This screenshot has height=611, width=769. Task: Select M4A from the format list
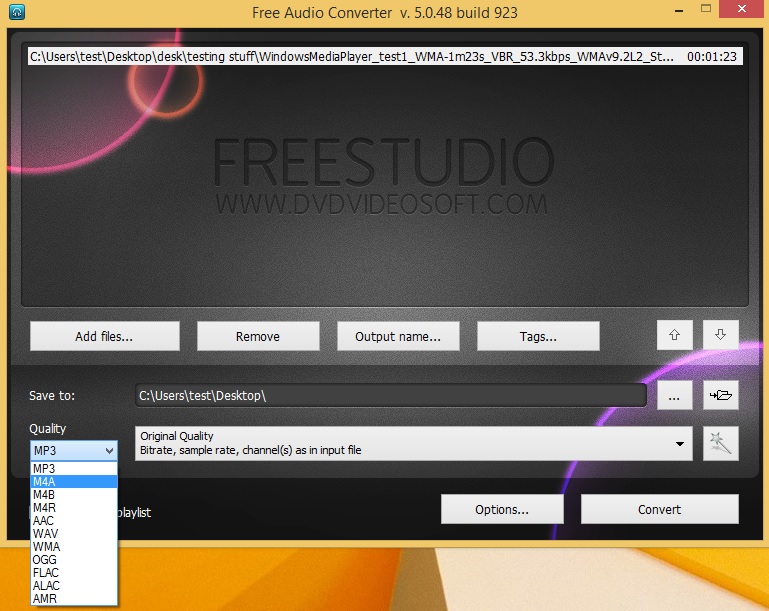74,482
